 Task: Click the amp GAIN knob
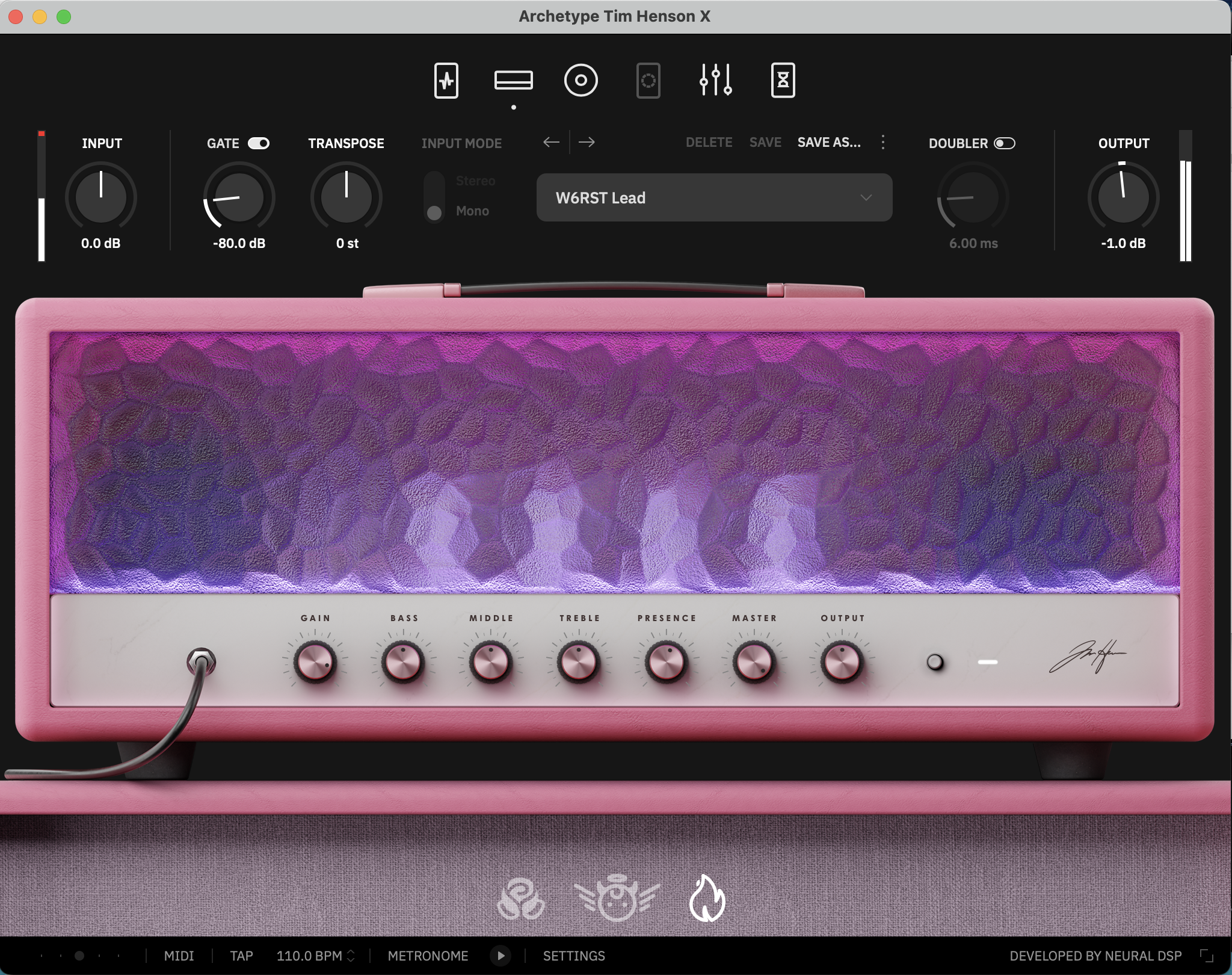coord(315,661)
